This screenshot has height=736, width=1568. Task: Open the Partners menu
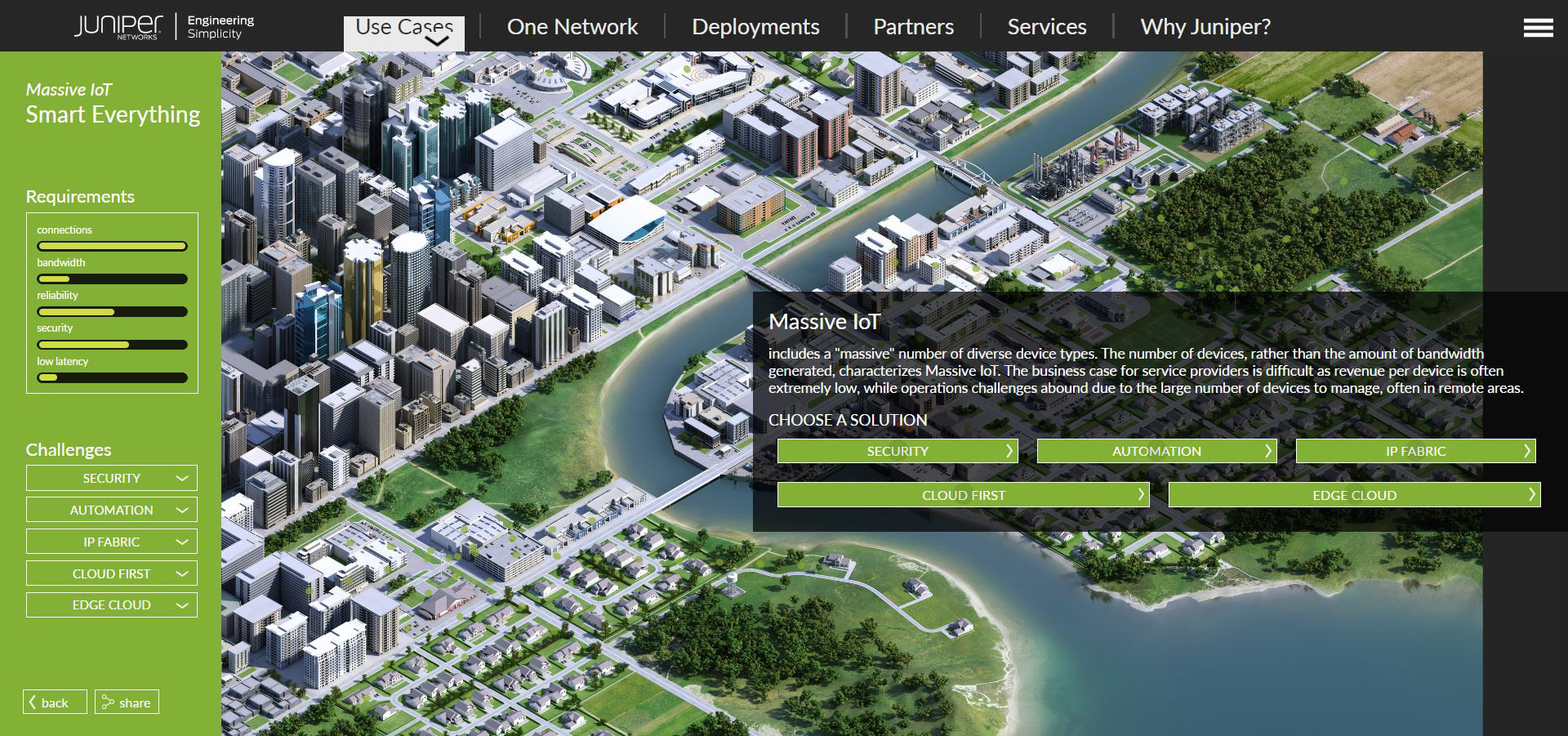913,26
